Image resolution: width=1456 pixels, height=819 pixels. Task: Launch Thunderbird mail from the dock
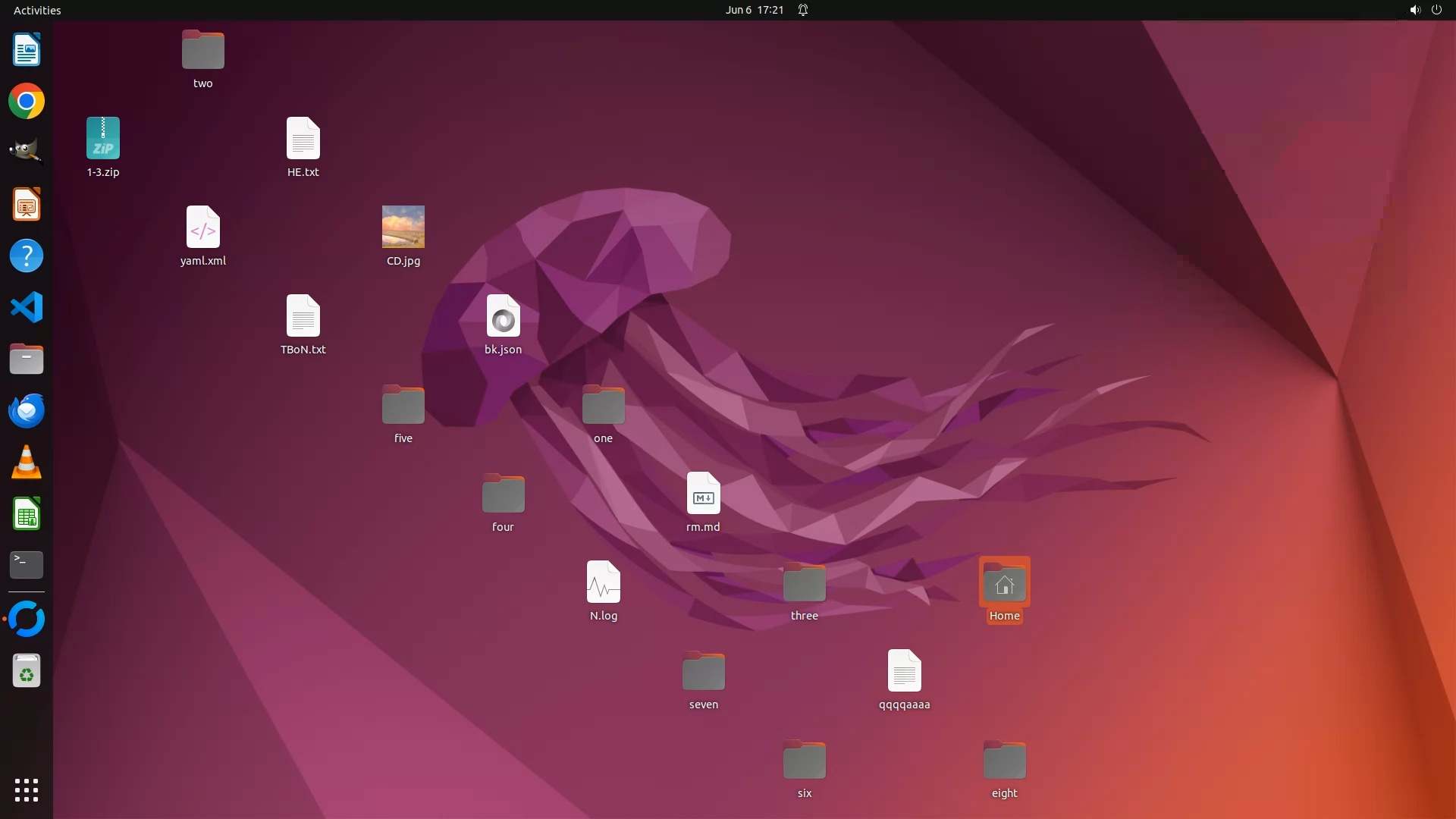coord(27,411)
